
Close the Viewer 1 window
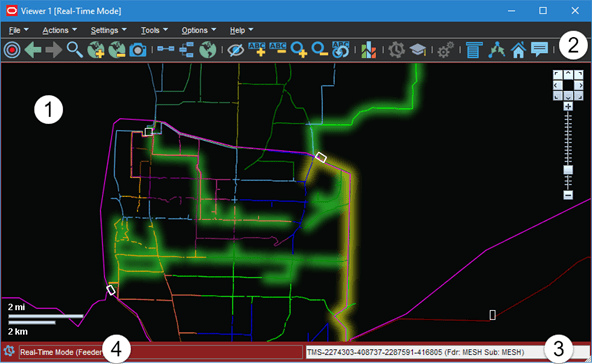(575, 11)
